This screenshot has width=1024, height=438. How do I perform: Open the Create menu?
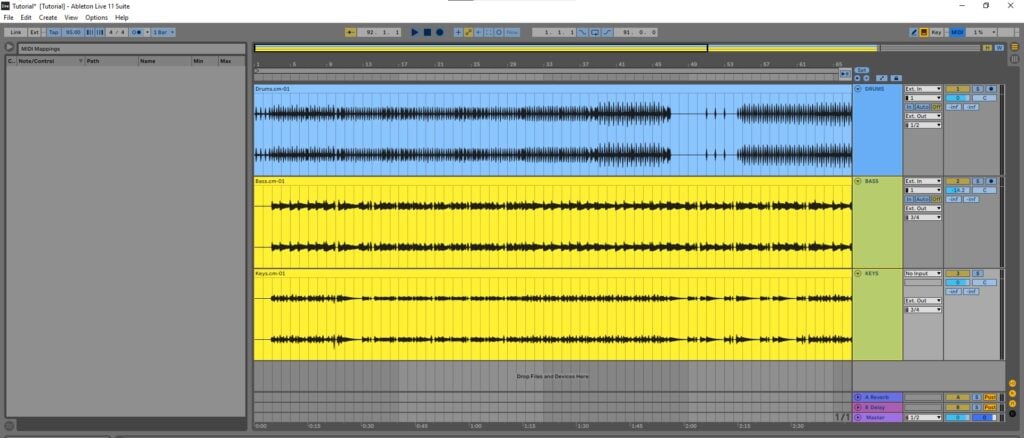(48, 18)
